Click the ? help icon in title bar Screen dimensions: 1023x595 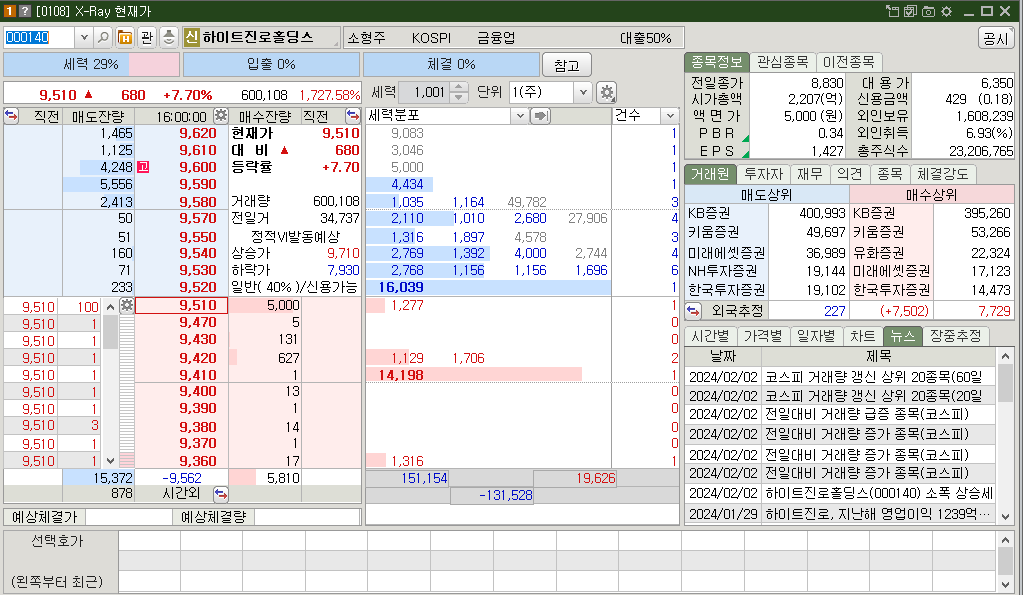click(x=25, y=11)
